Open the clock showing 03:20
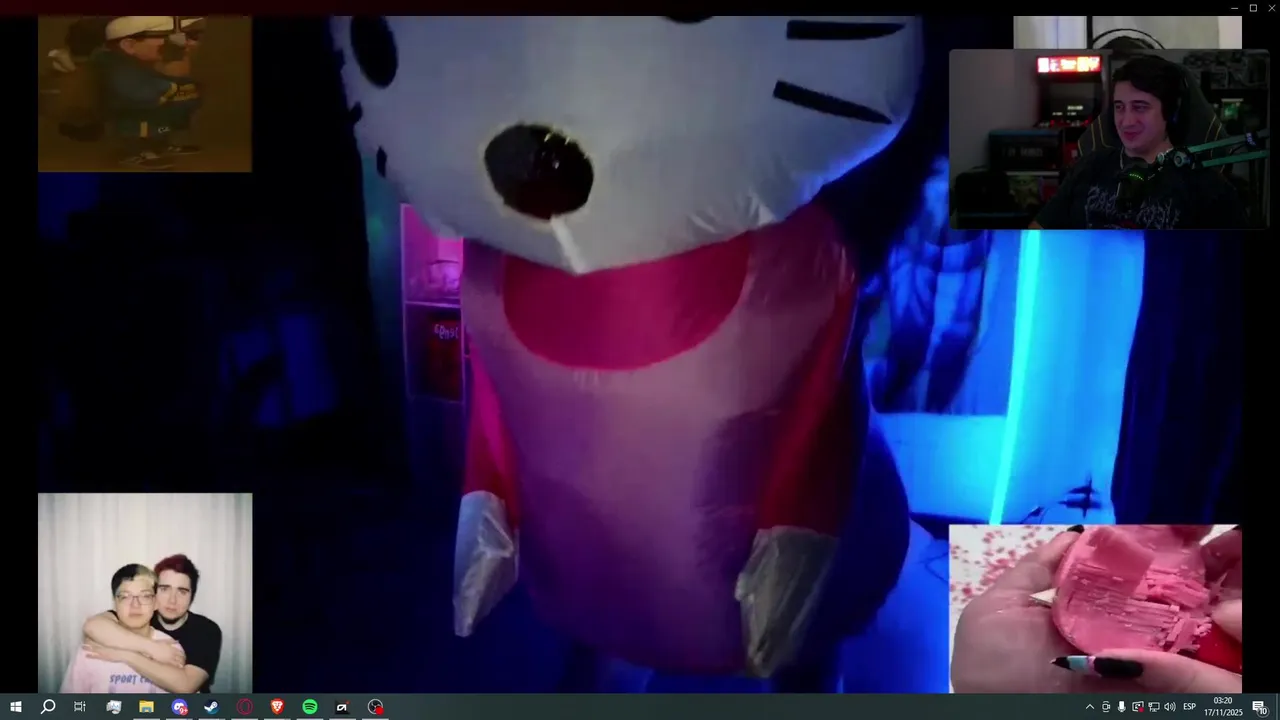The image size is (1280, 720). pyautogui.click(x=1223, y=707)
